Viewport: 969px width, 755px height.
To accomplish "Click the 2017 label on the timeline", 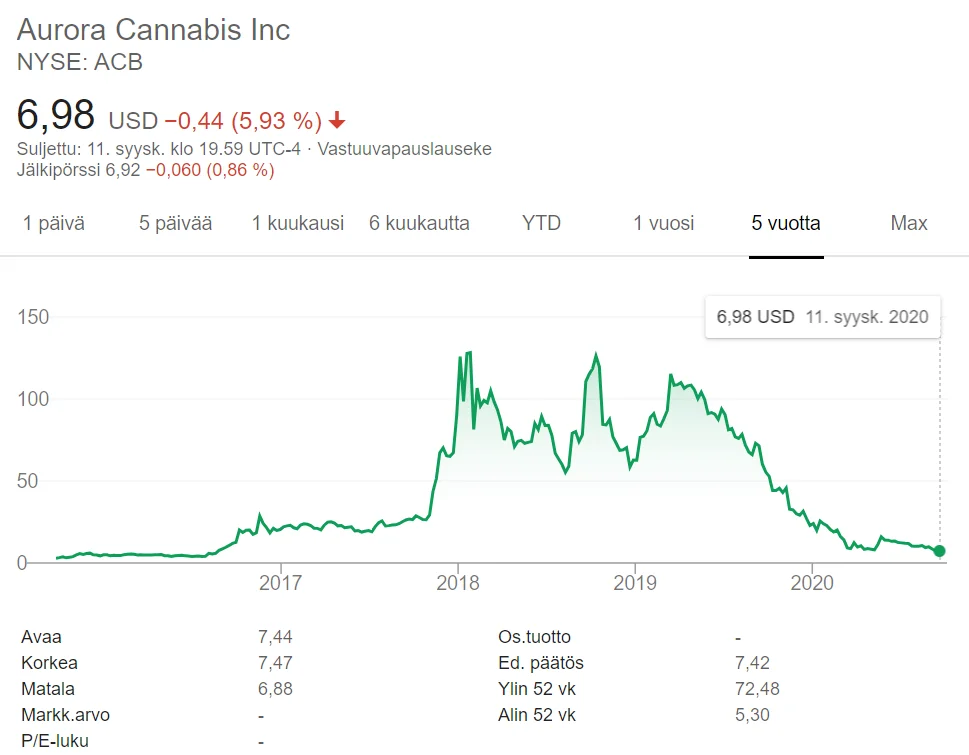I will (x=281, y=582).
